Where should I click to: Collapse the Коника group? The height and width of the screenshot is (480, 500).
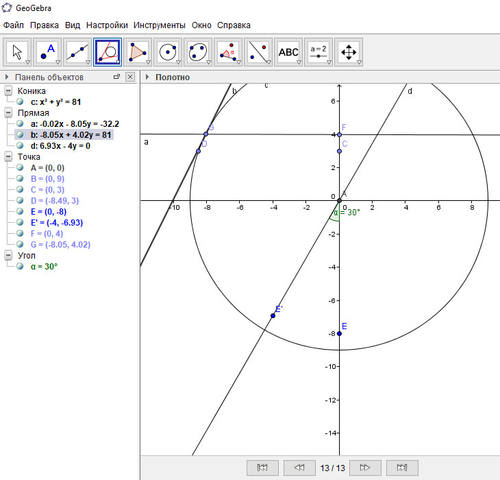[x=9, y=91]
